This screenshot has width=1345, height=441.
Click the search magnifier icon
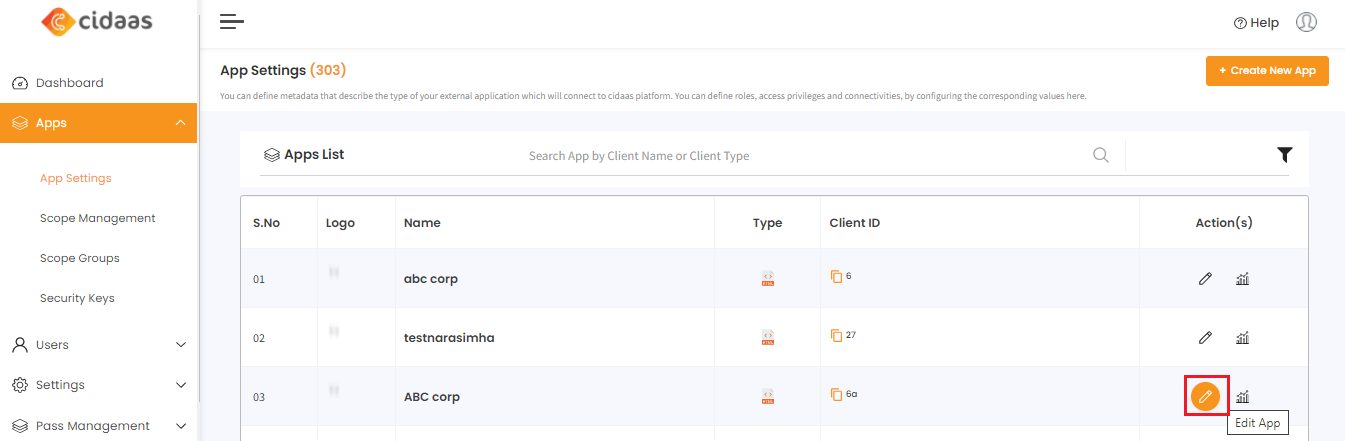click(1101, 155)
